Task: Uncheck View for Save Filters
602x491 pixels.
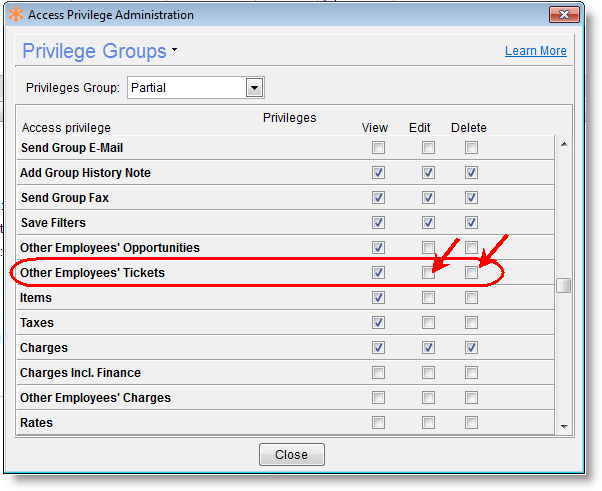Action: point(378,223)
